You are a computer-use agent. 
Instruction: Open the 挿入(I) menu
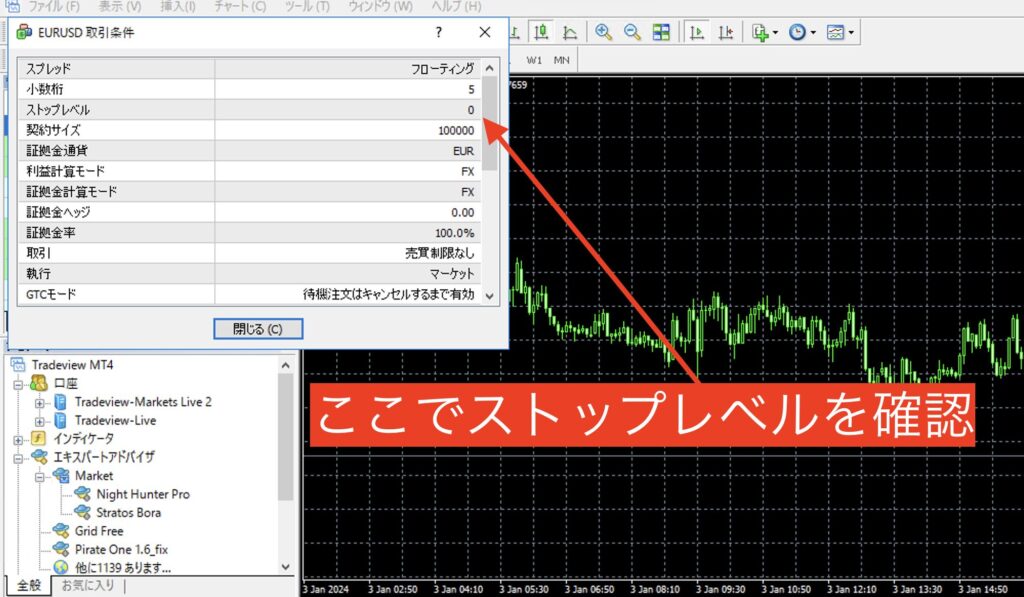[x=178, y=7]
